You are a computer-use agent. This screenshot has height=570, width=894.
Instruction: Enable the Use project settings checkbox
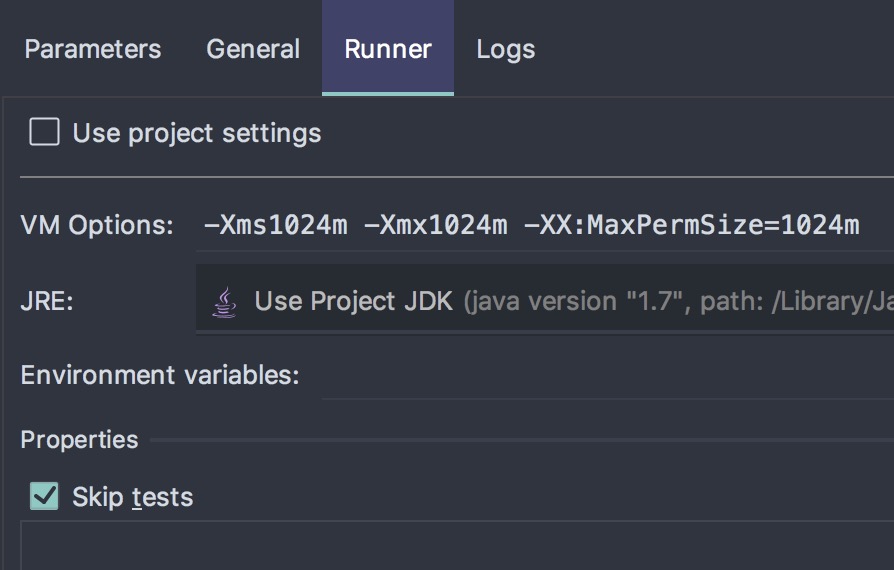pos(44,132)
